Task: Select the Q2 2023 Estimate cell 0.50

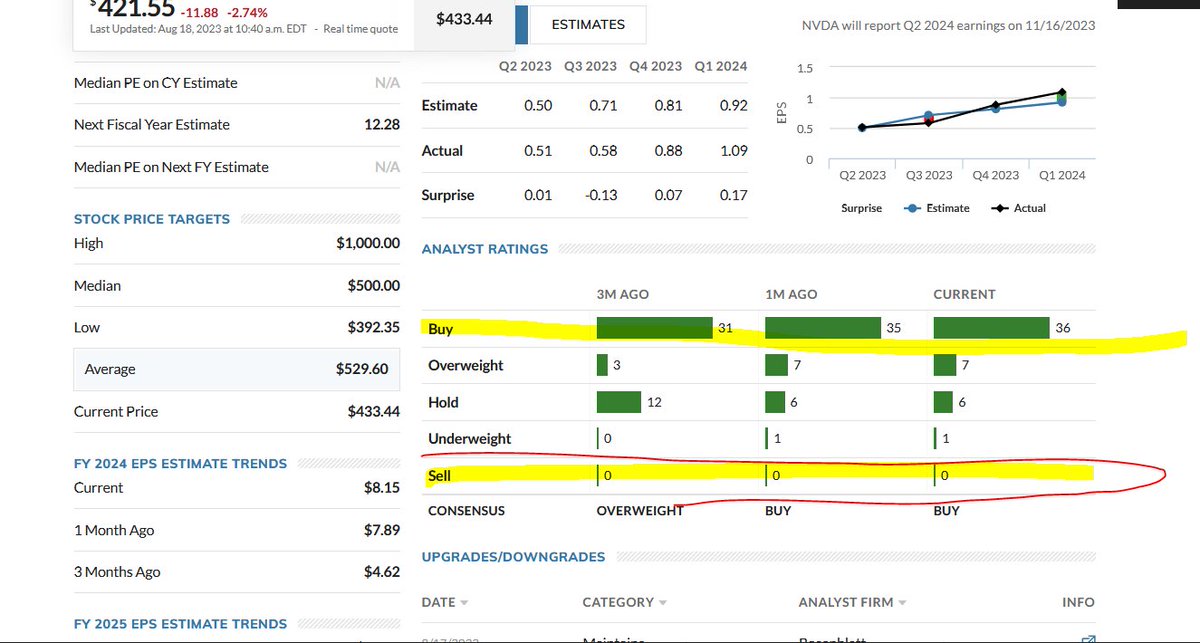Action: 538,105
